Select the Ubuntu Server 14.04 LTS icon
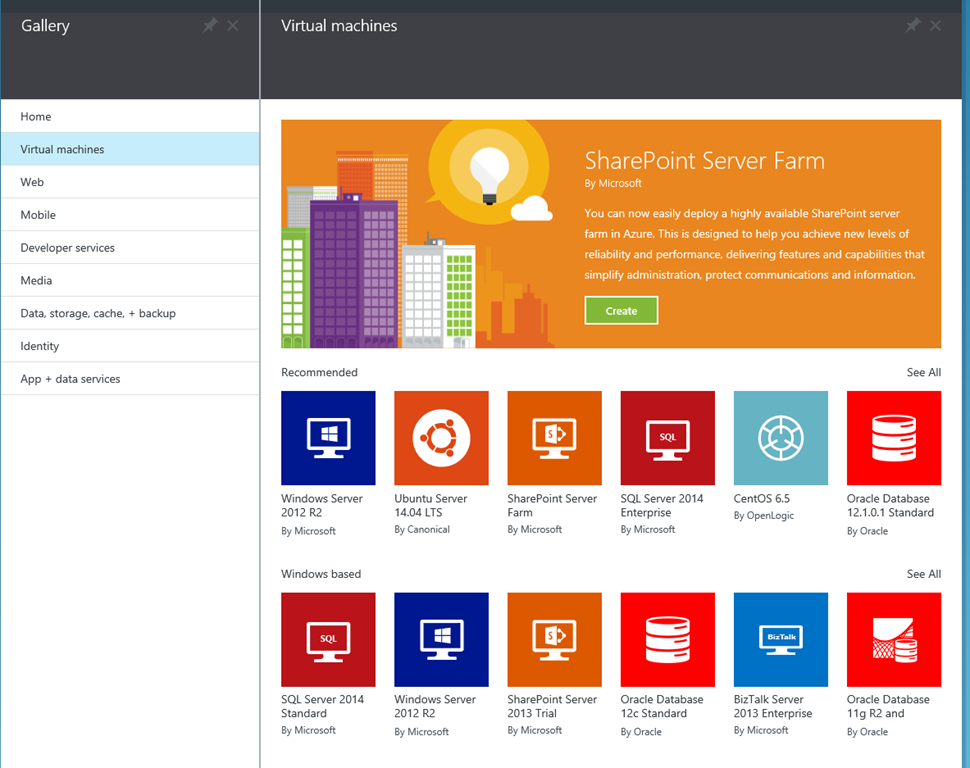The image size is (970, 768). [441, 438]
